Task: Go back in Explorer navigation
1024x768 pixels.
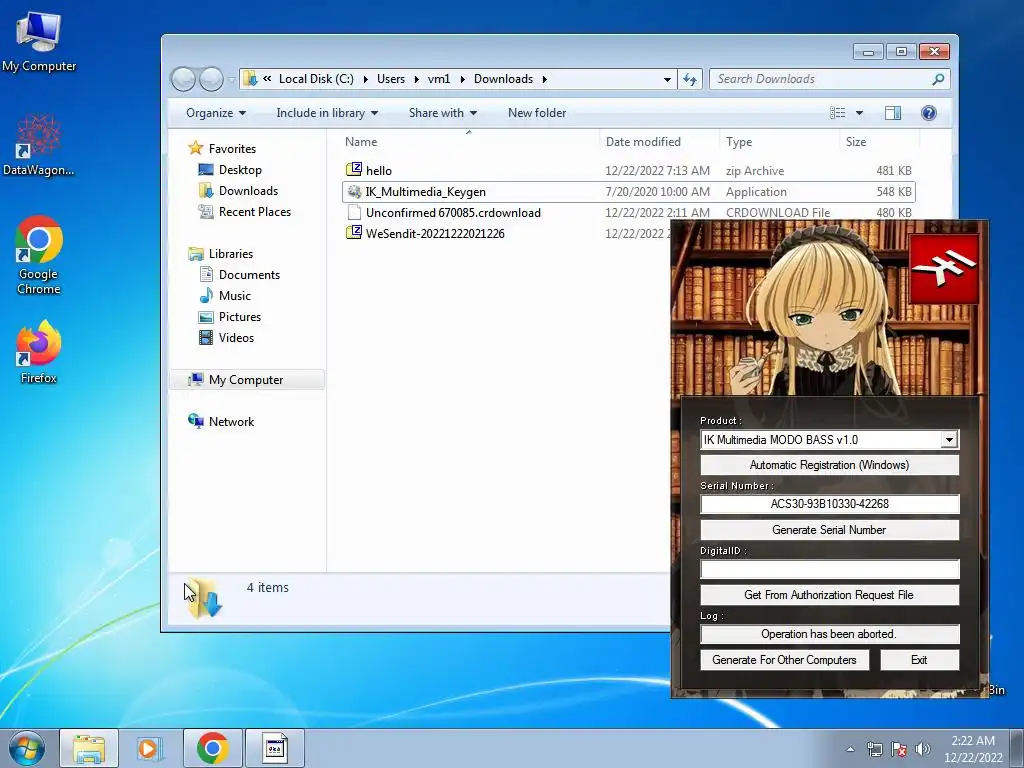Action: tap(184, 79)
